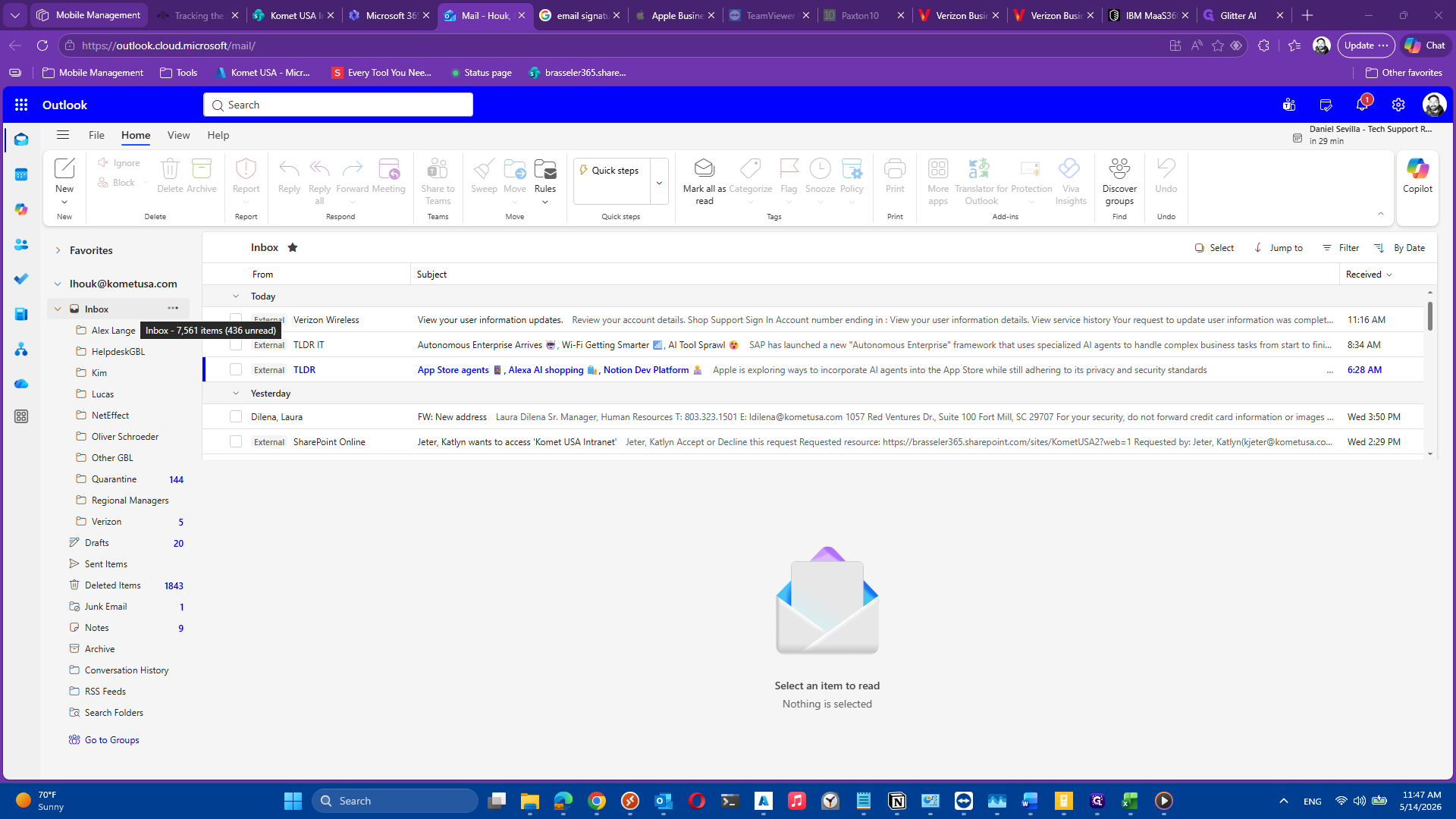The height and width of the screenshot is (819, 1456).
Task: Open To Do checkmark in app rail
Action: pos(21,279)
